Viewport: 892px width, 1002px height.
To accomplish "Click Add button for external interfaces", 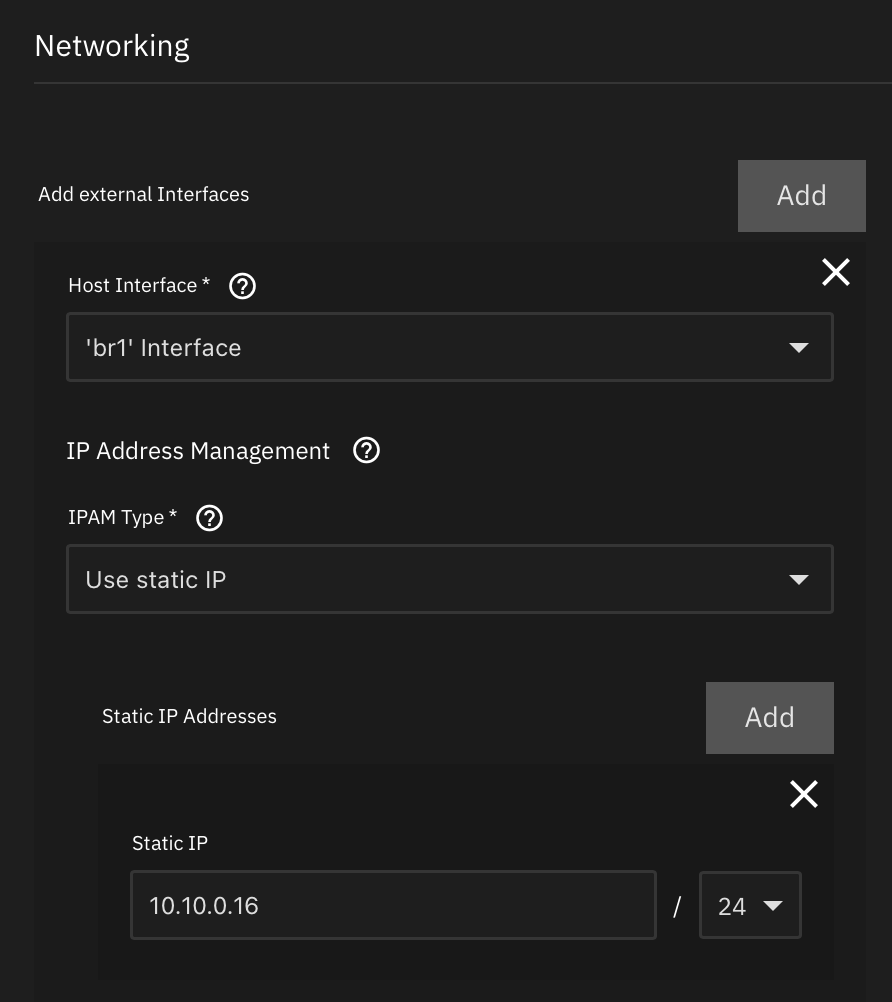I will point(801,196).
